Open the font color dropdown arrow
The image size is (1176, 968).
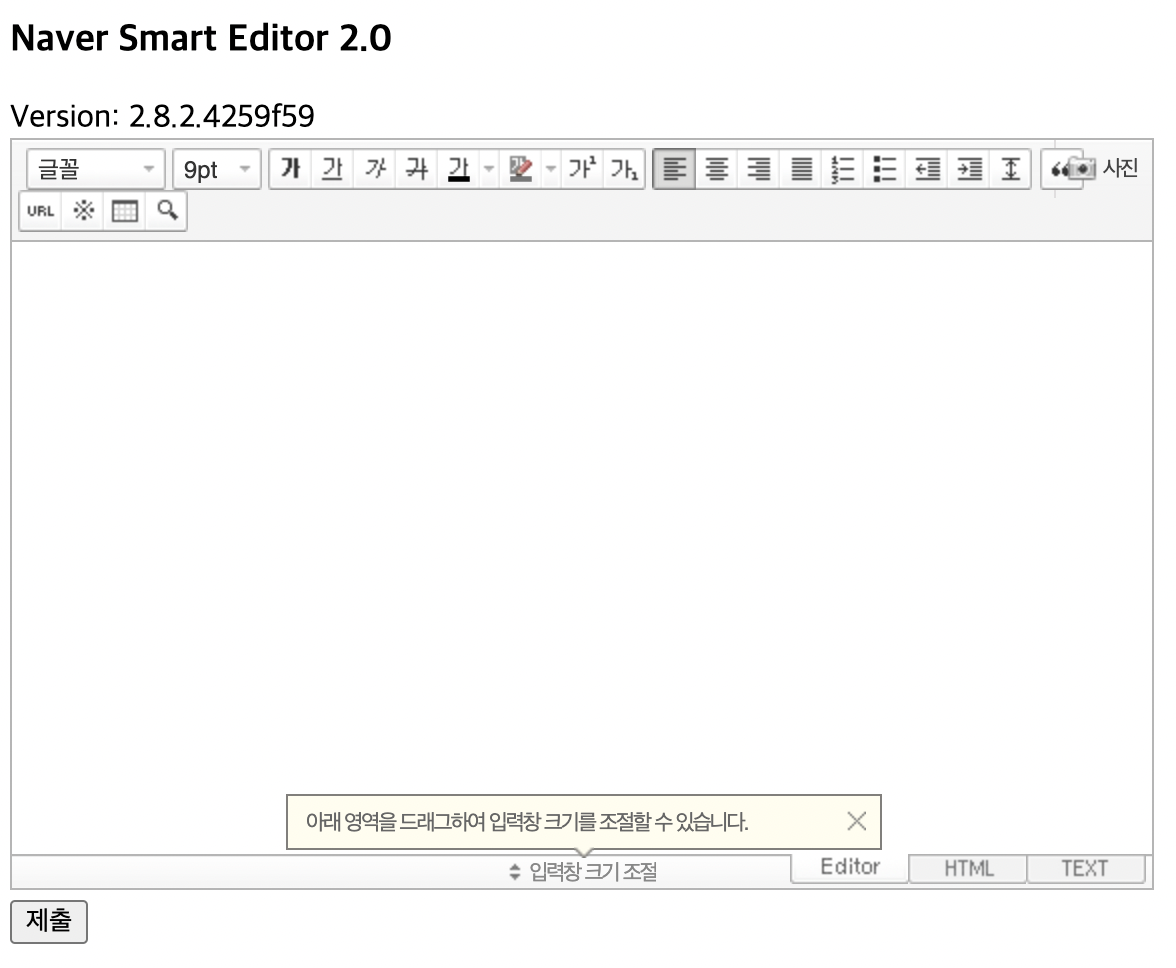(x=489, y=169)
